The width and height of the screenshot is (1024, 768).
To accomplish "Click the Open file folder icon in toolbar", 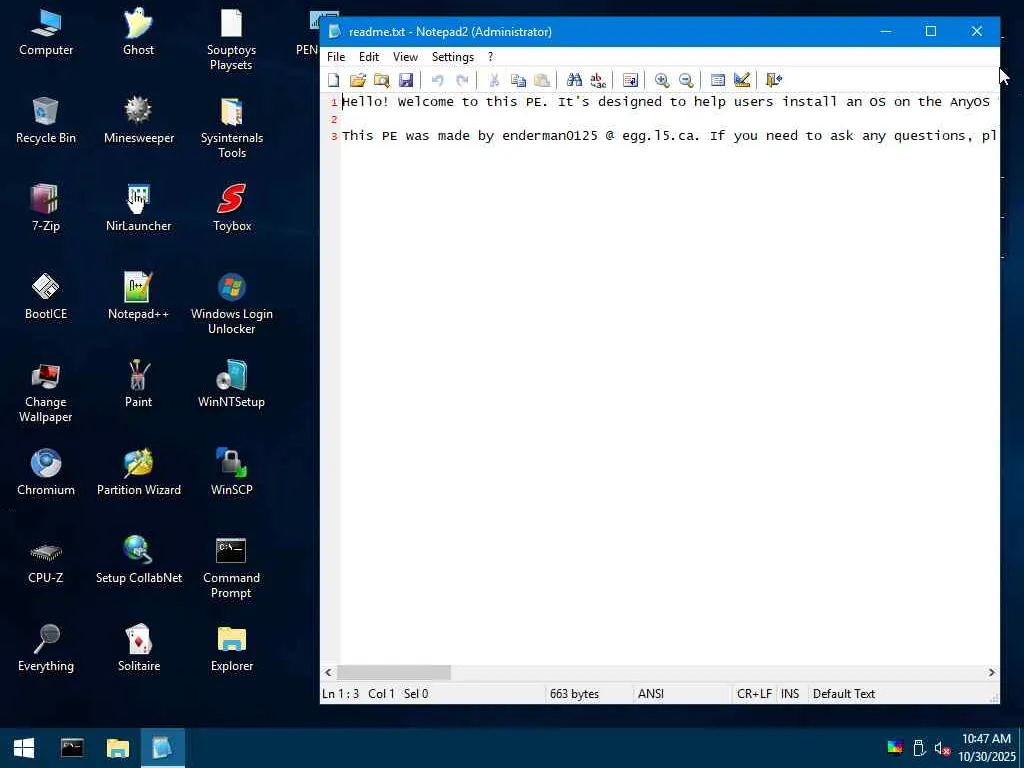I will point(358,80).
